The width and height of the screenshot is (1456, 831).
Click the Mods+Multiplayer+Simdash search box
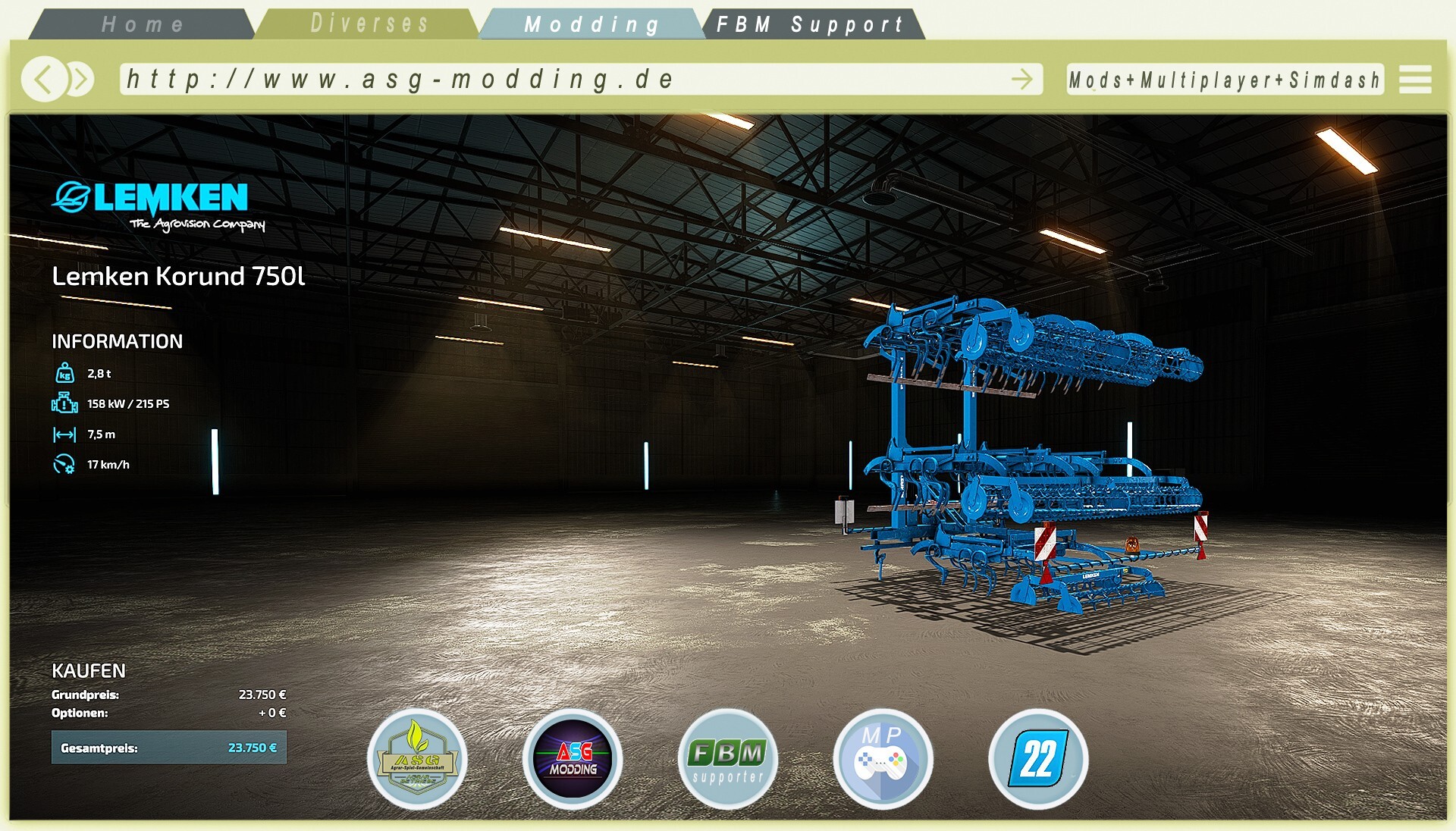click(1224, 79)
